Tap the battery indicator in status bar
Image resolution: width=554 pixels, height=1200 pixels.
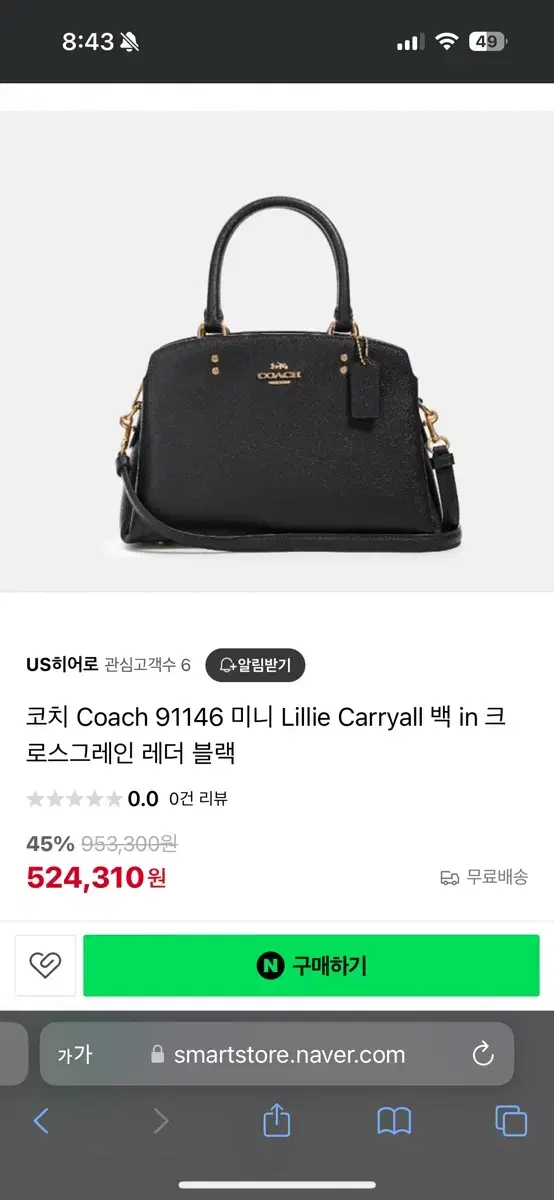490,42
